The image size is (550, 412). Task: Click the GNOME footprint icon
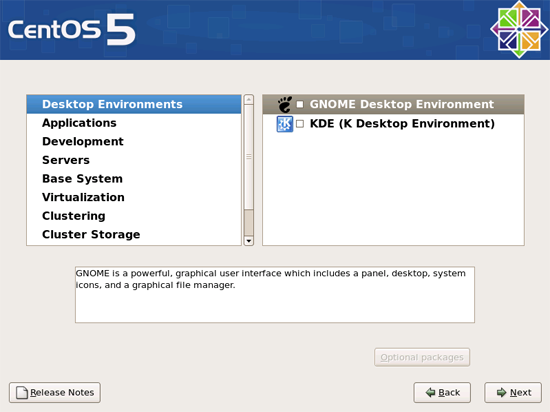284,104
